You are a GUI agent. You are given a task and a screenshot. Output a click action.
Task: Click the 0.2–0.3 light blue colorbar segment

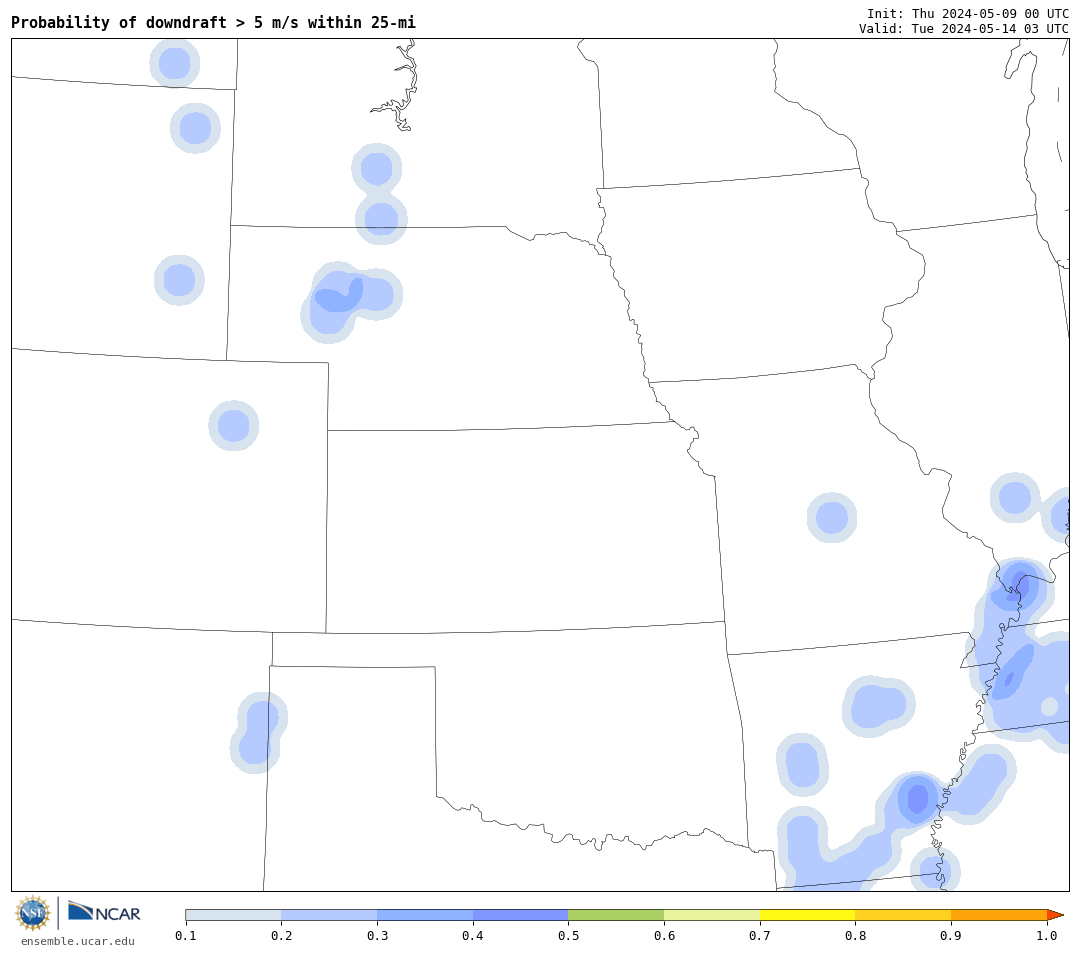tap(329, 915)
